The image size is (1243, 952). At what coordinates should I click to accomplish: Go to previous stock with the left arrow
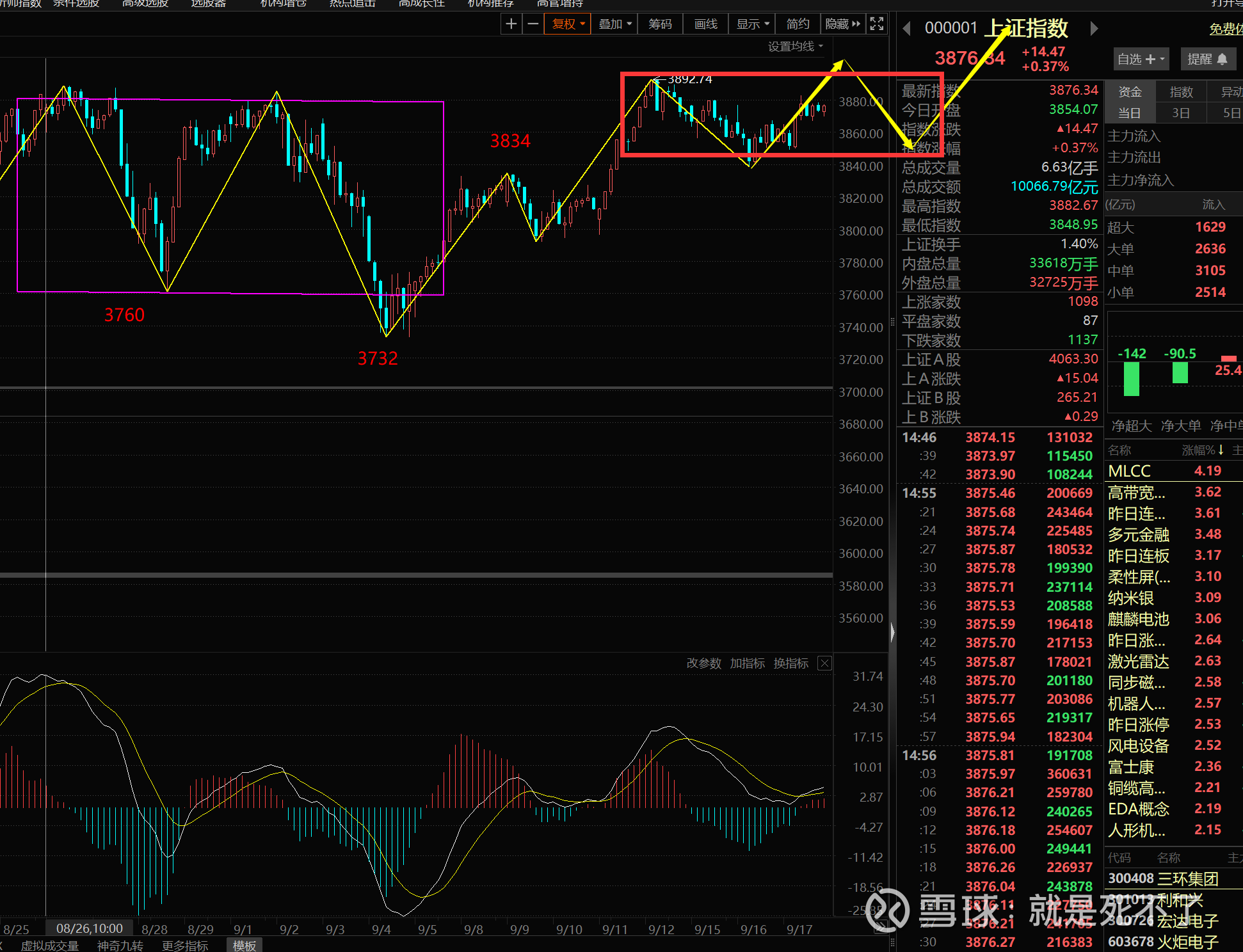click(906, 28)
